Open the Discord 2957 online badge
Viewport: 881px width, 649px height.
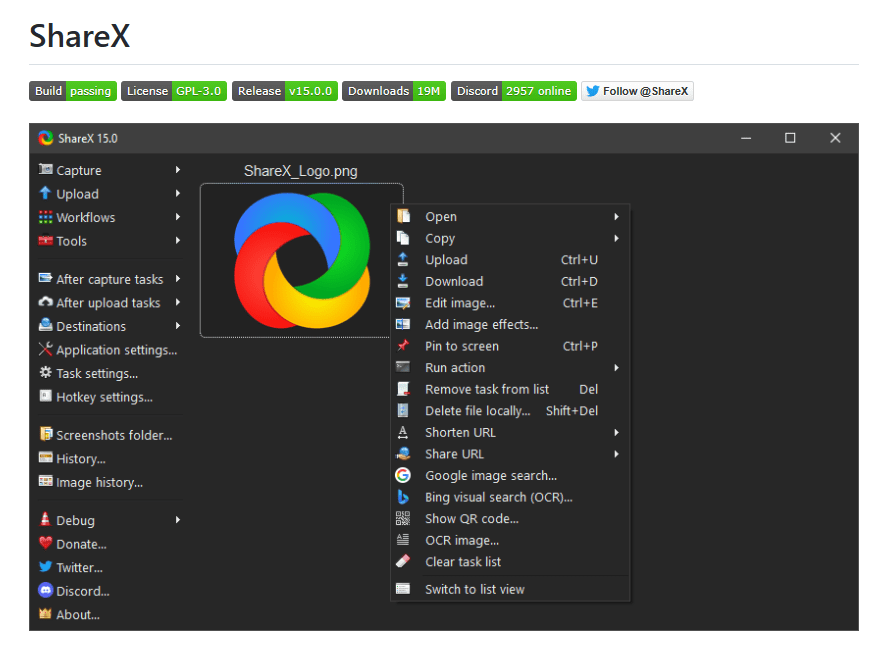[514, 91]
